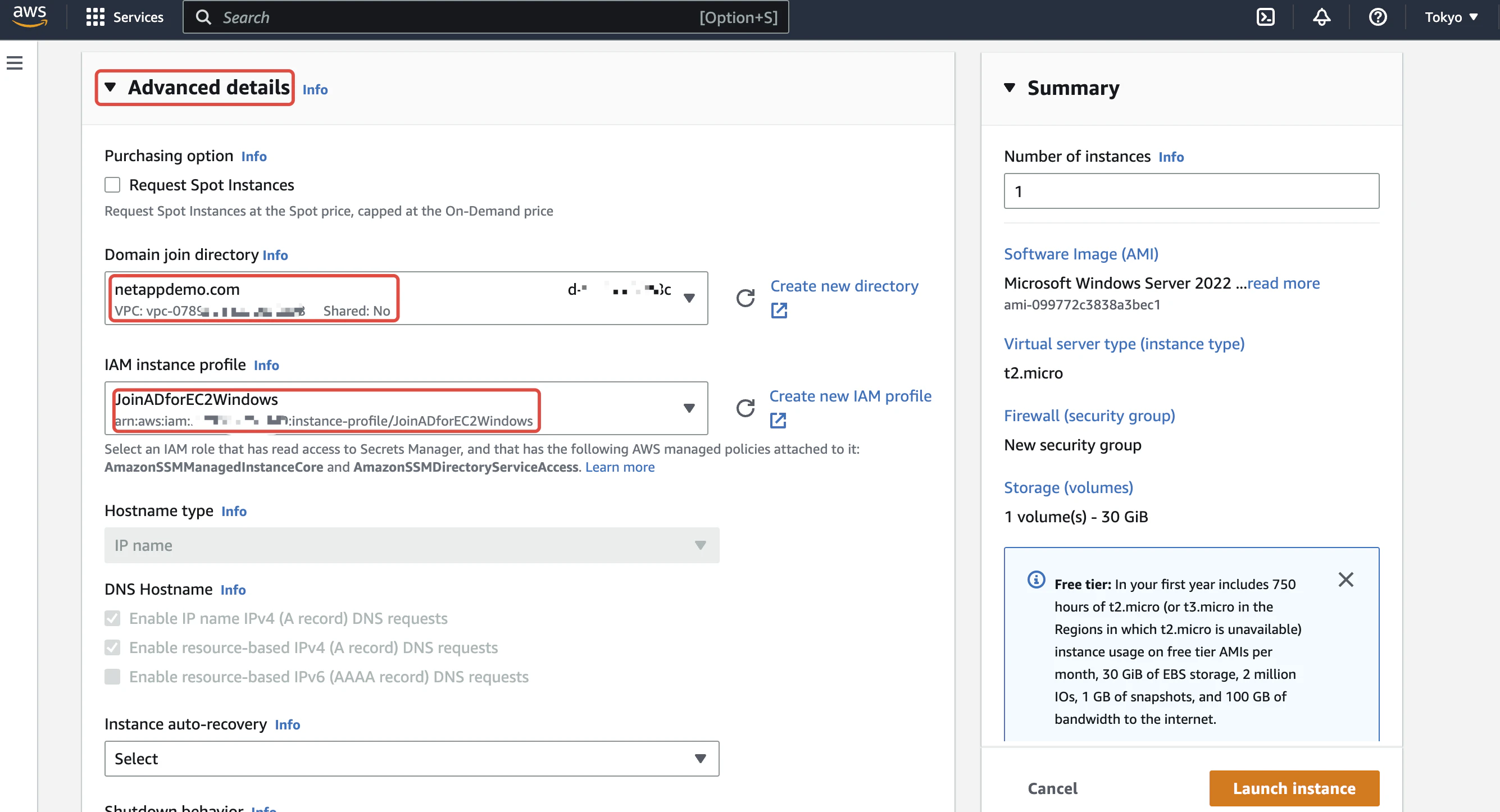Refresh the IAM instance profile list
1500x812 pixels.
pyautogui.click(x=746, y=408)
